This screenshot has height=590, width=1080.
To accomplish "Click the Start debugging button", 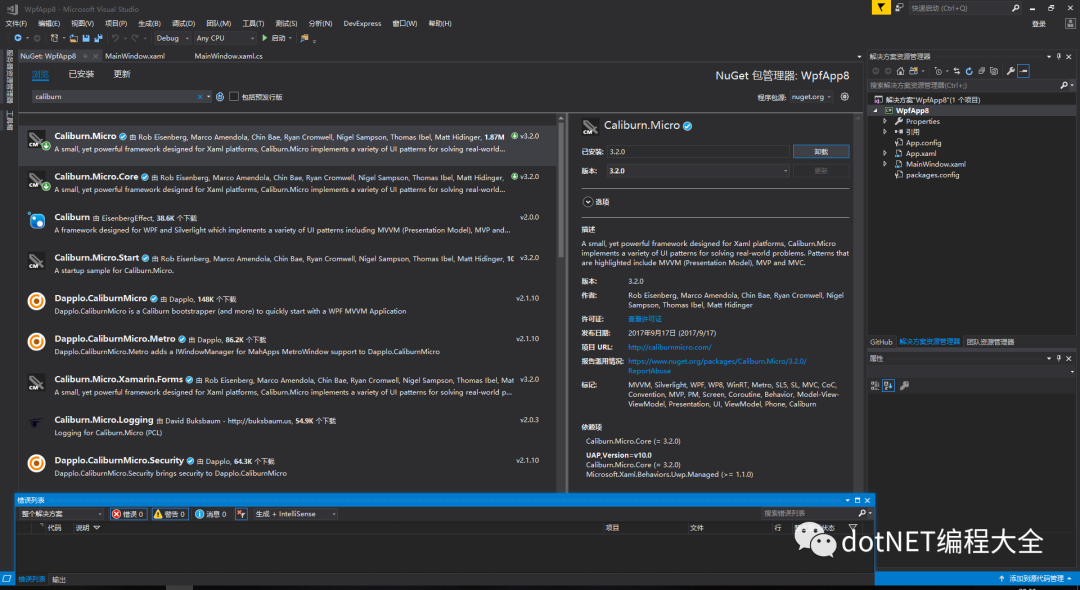I will pos(274,39).
